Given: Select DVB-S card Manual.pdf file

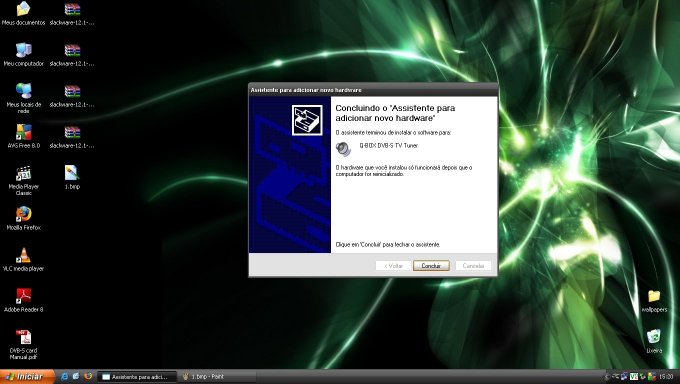Looking at the screenshot, I should (x=23, y=345).
